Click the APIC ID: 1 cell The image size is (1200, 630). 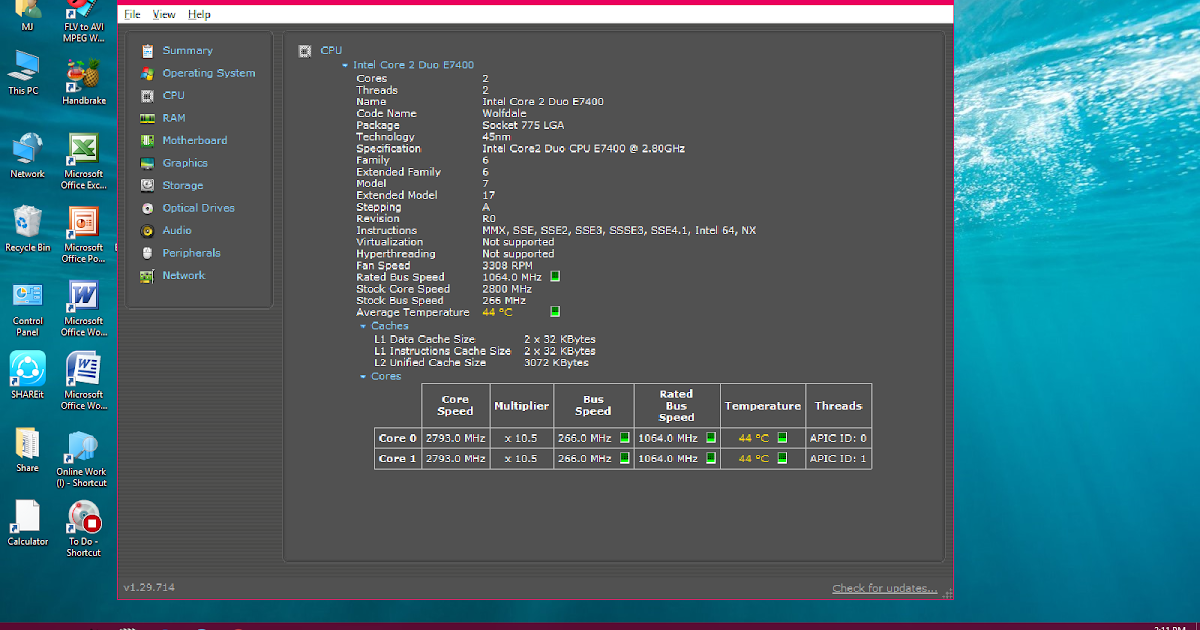point(838,458)
